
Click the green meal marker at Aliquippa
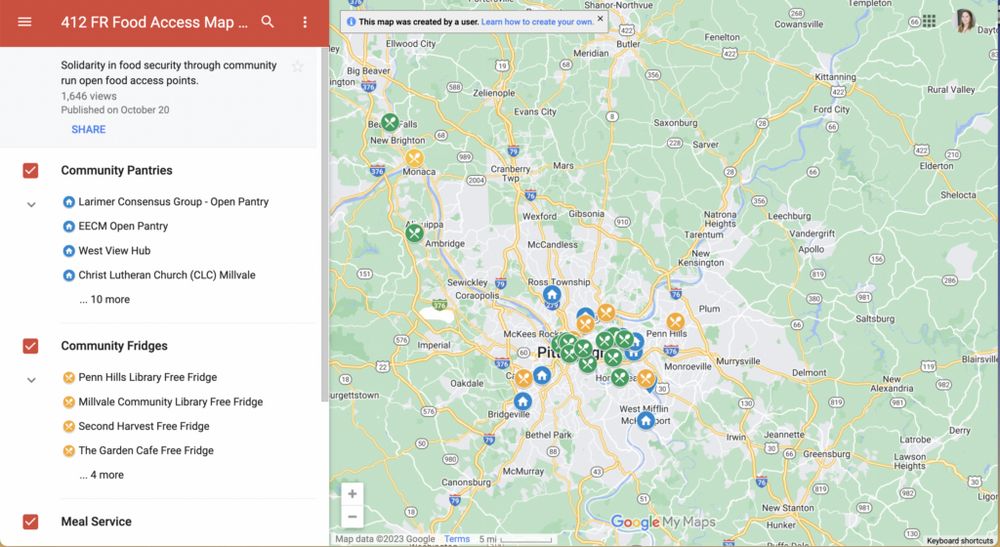[415, 233]
